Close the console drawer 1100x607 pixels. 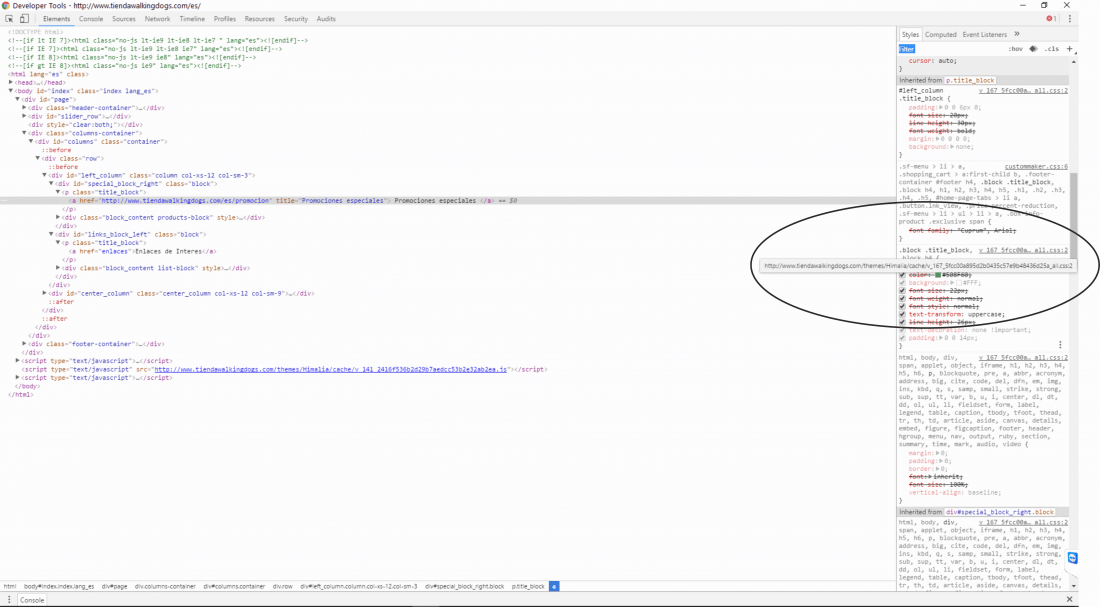(x=1069, y=599)
